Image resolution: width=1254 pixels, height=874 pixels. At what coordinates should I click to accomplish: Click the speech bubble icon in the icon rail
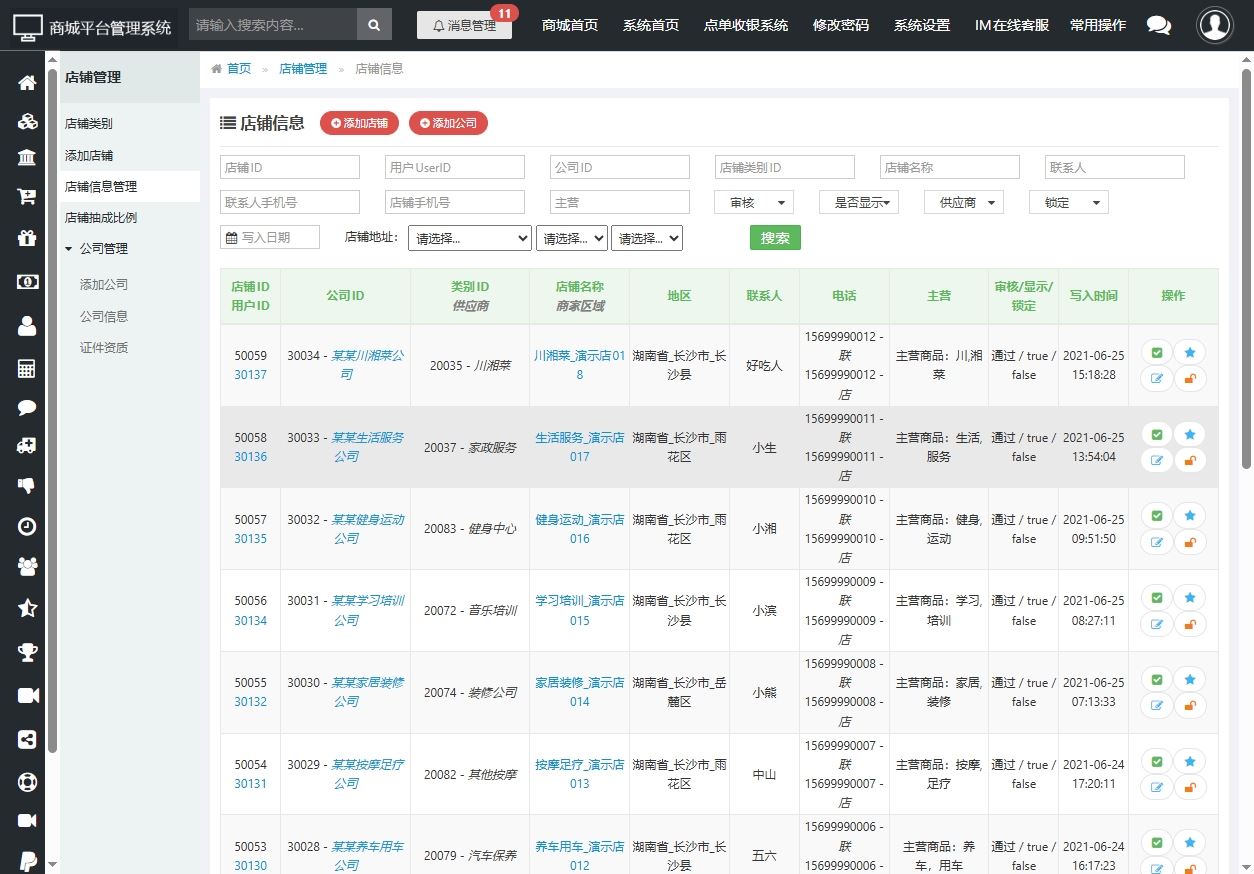(27, 407)
